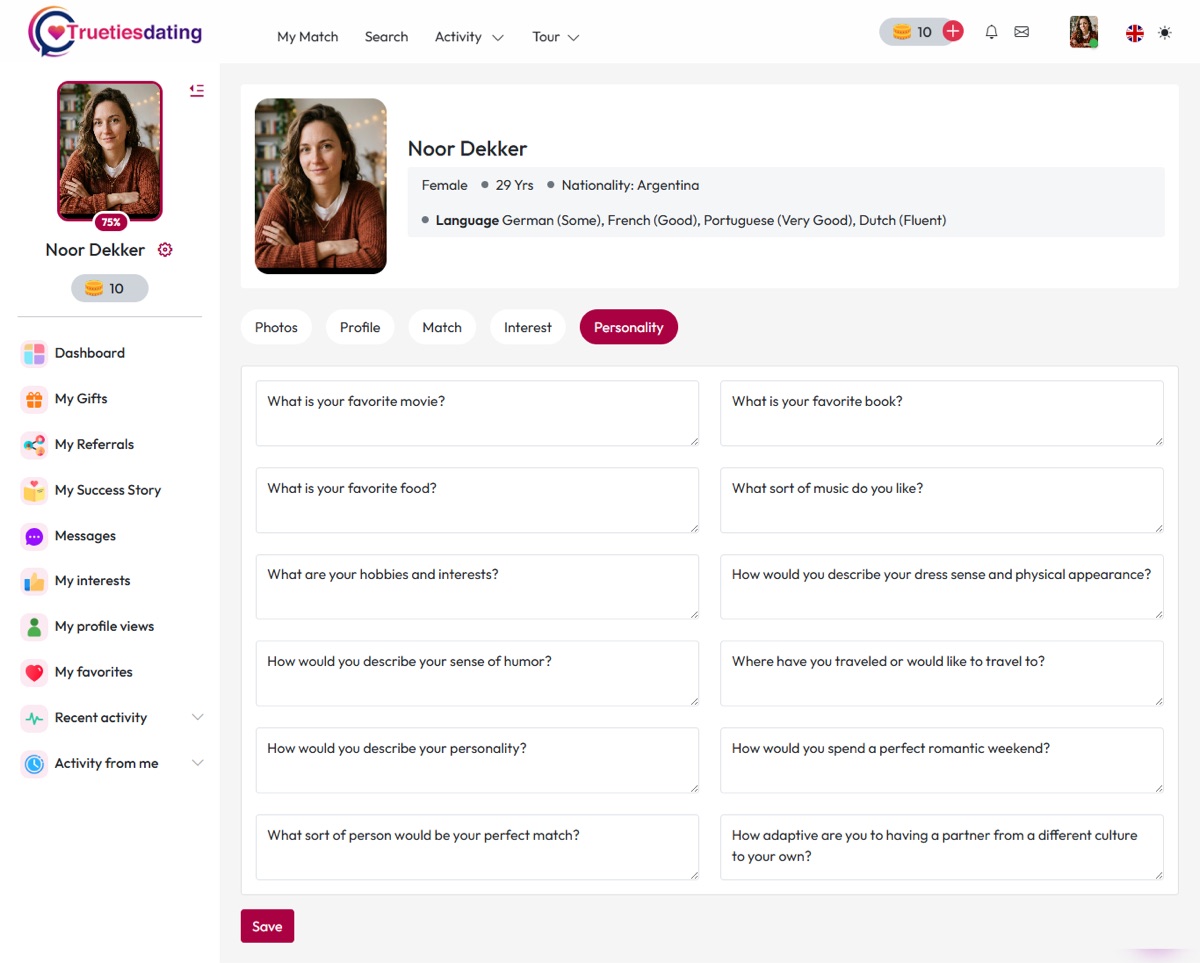1200x963 pixels.
Task: Click the Truetiesdating logo
Action: point(115,32)
